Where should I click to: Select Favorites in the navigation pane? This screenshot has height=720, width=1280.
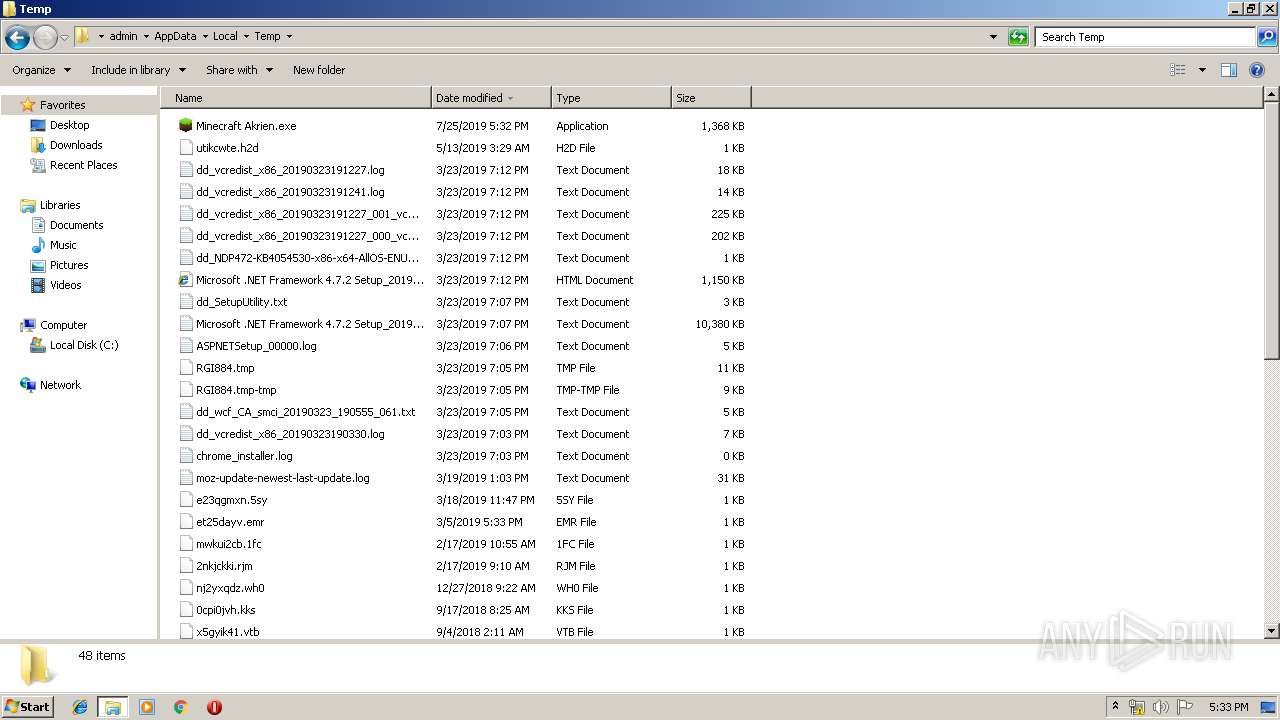[62, 105]
